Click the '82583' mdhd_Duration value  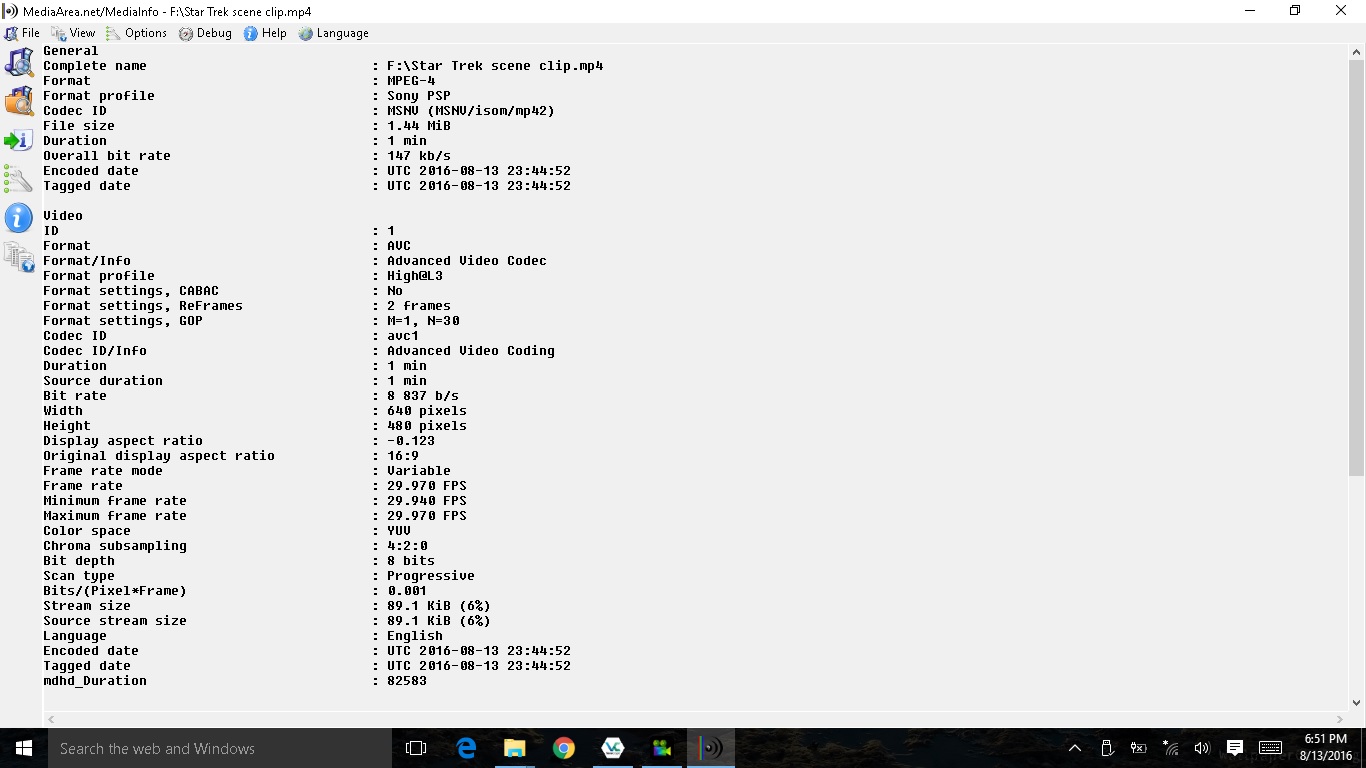[407, 681]
